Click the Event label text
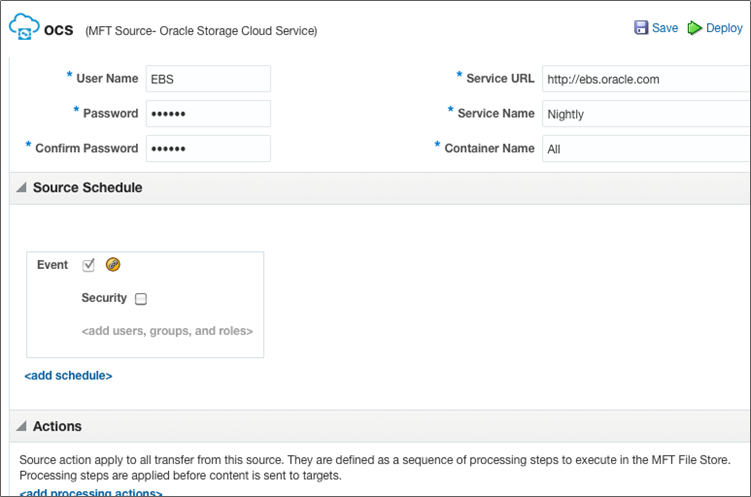Screen dimensions: 751x497 52,265
